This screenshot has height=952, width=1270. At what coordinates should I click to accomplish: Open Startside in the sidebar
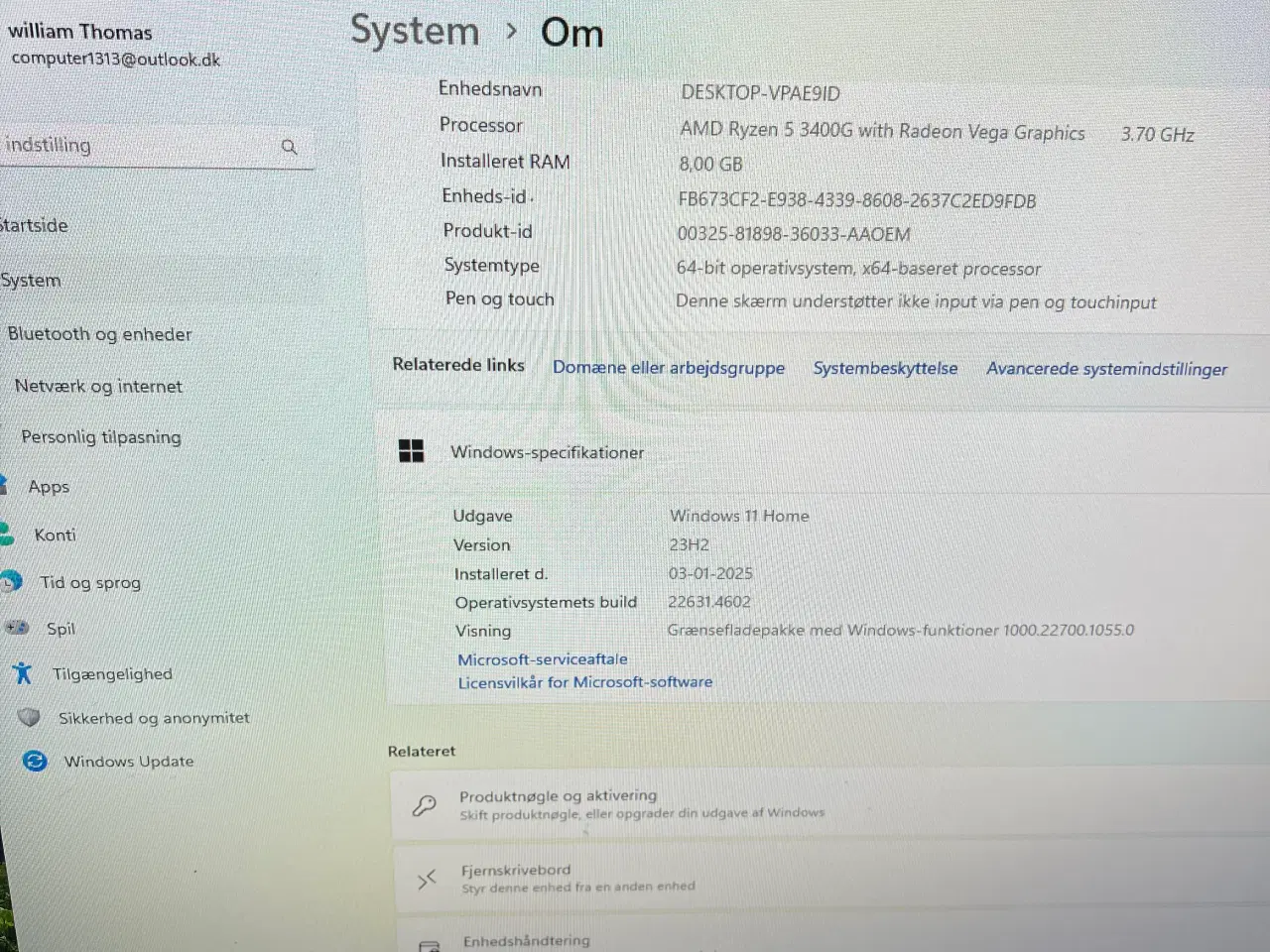click(x=34, y=225)
